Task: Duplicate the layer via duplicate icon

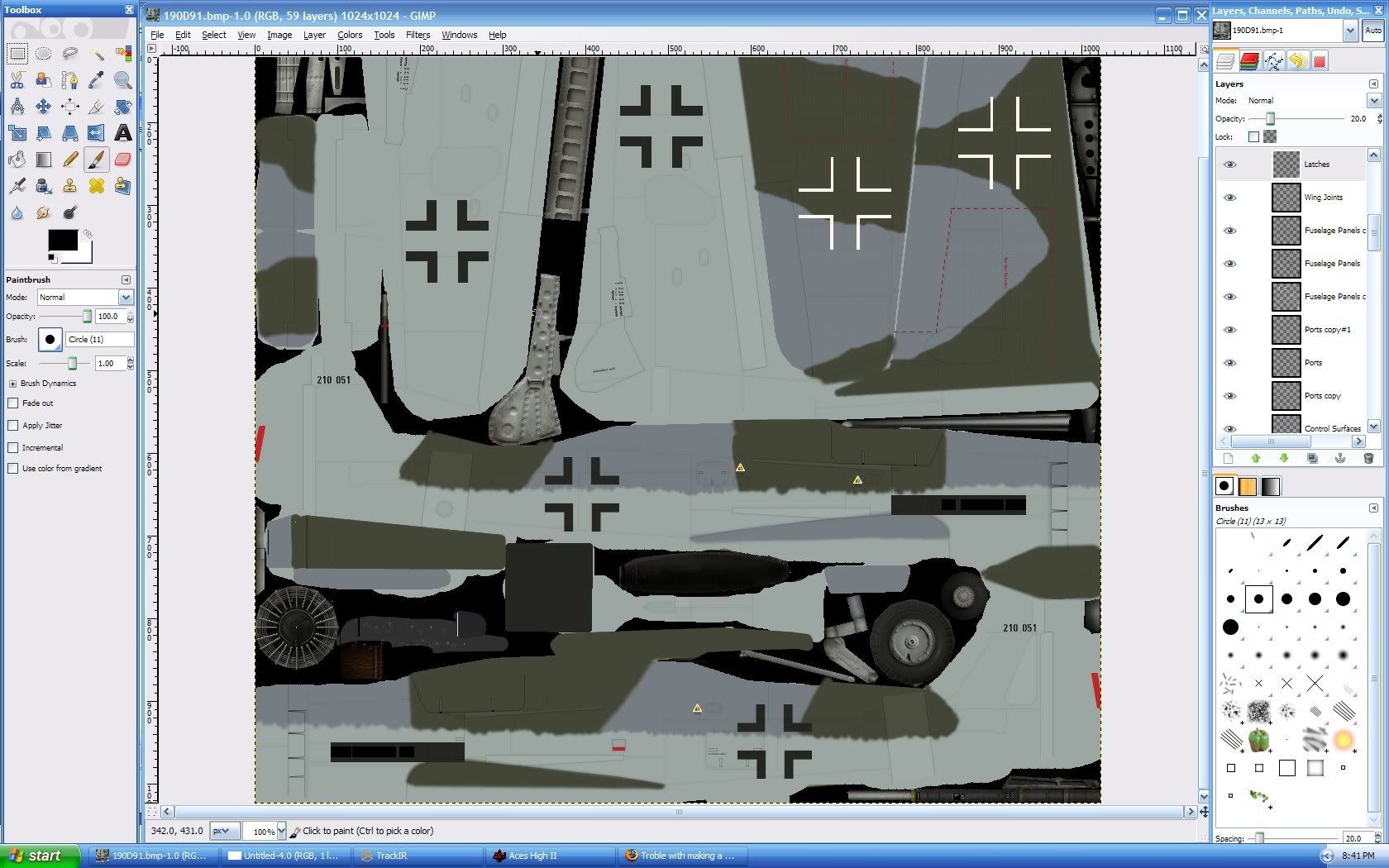Action: (x=1312, y=458)
